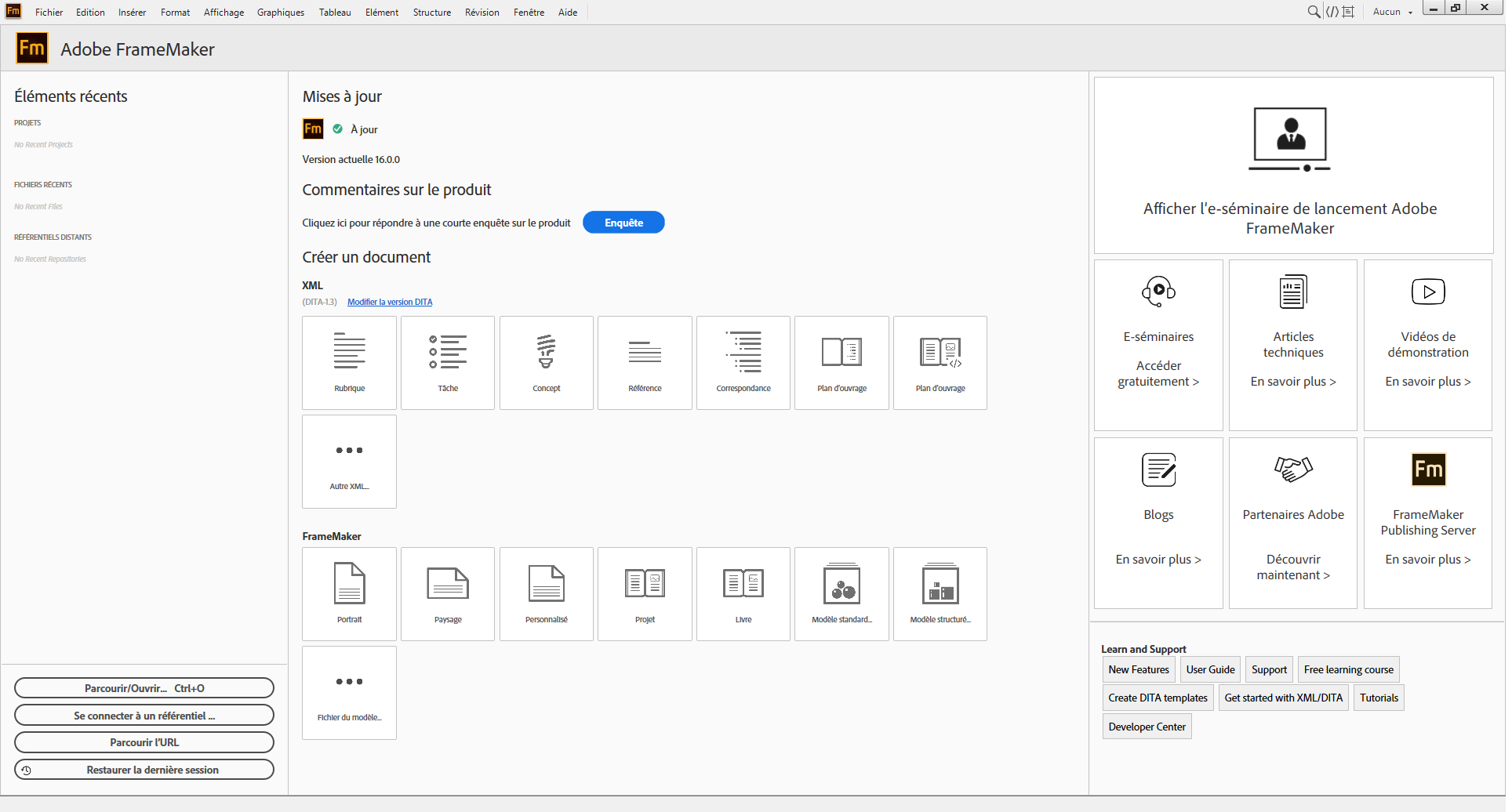Open the Structure menu
This screenshot has height=812, width=1512.
pyautogui.click(x=431, y=13)
